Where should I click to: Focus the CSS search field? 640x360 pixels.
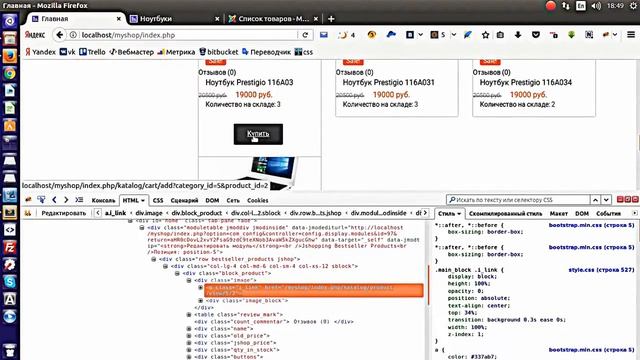pyautogui.click(x=518, y=200)
